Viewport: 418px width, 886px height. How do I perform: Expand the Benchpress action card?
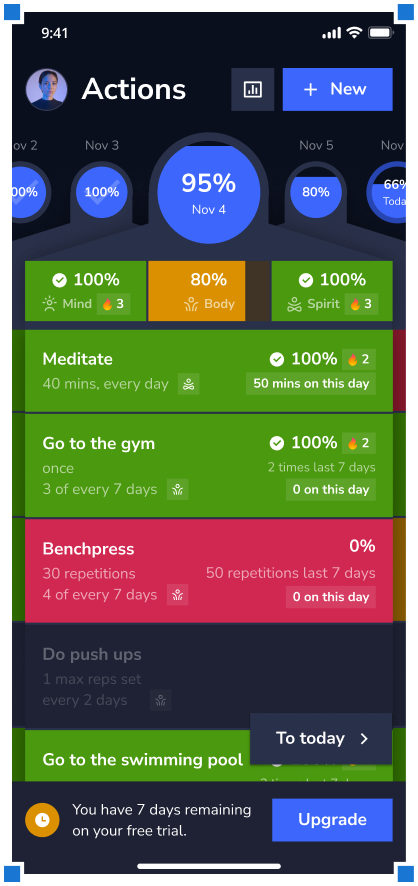[x=209, y=571]
